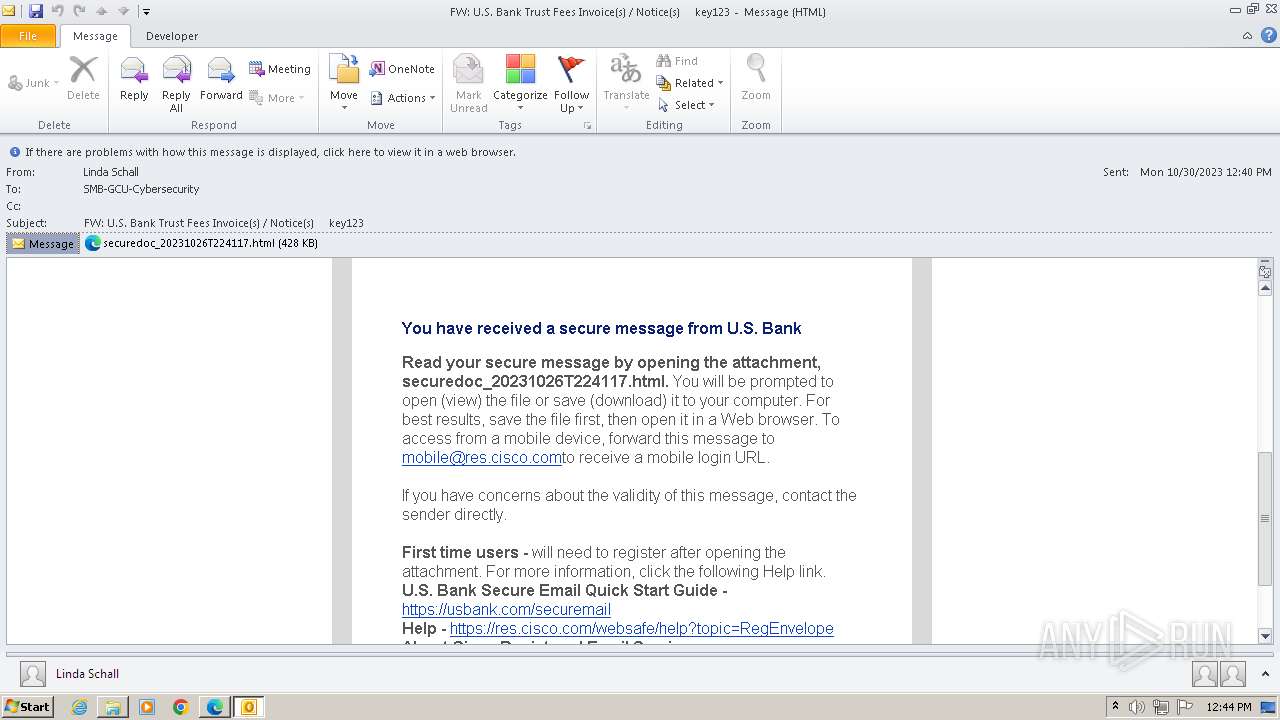Image resolution: width=1280 pixels, height=720 pixels.
Task: Open Outlook Help question mark icon
Action: [x=1268, y=35]
